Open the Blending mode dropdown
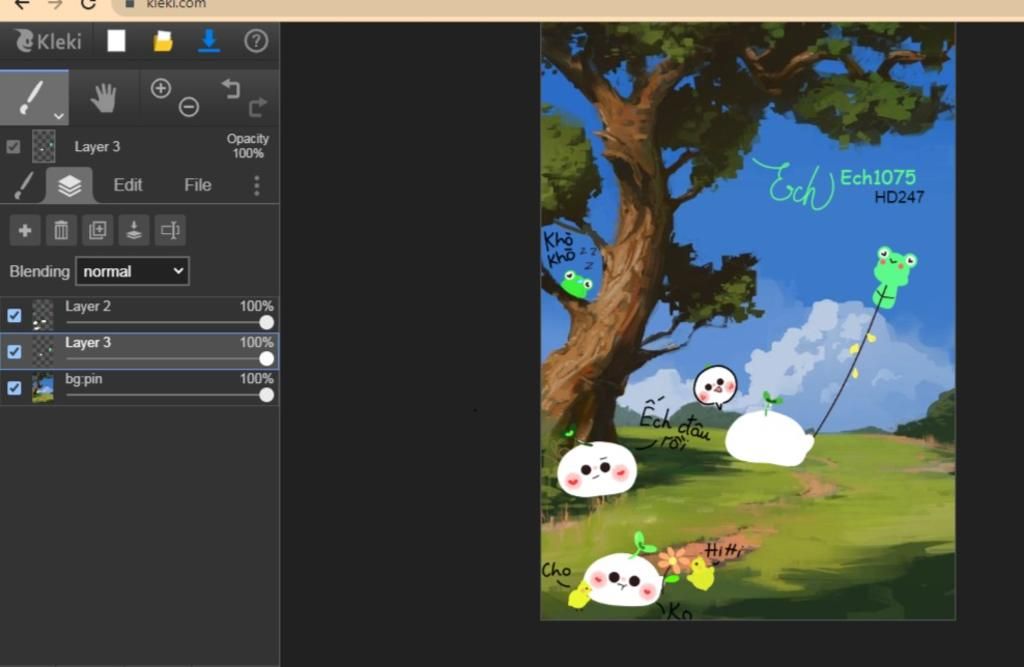The width and height of the screenshot is (1024, 667). (132, 271)
